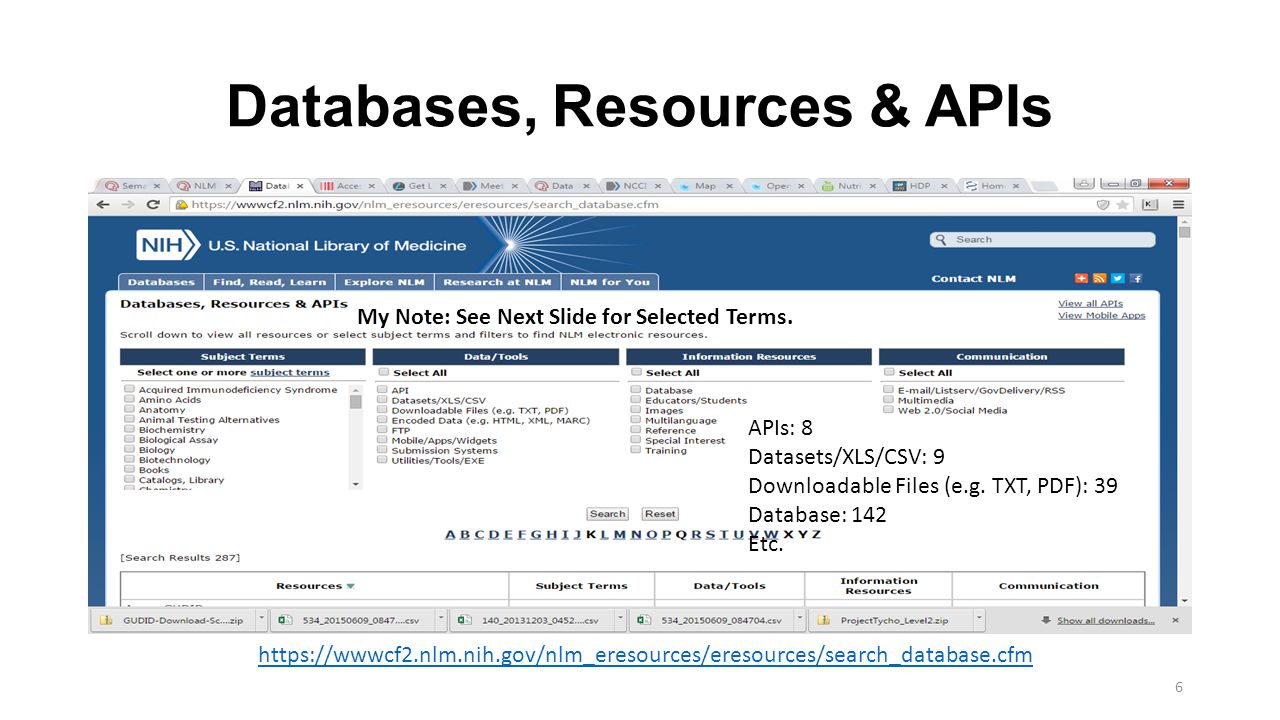This screenshot has width=1280, height=720.
Task: Click subject terms list scroll-down arrow
Action: tap(355, 484)
